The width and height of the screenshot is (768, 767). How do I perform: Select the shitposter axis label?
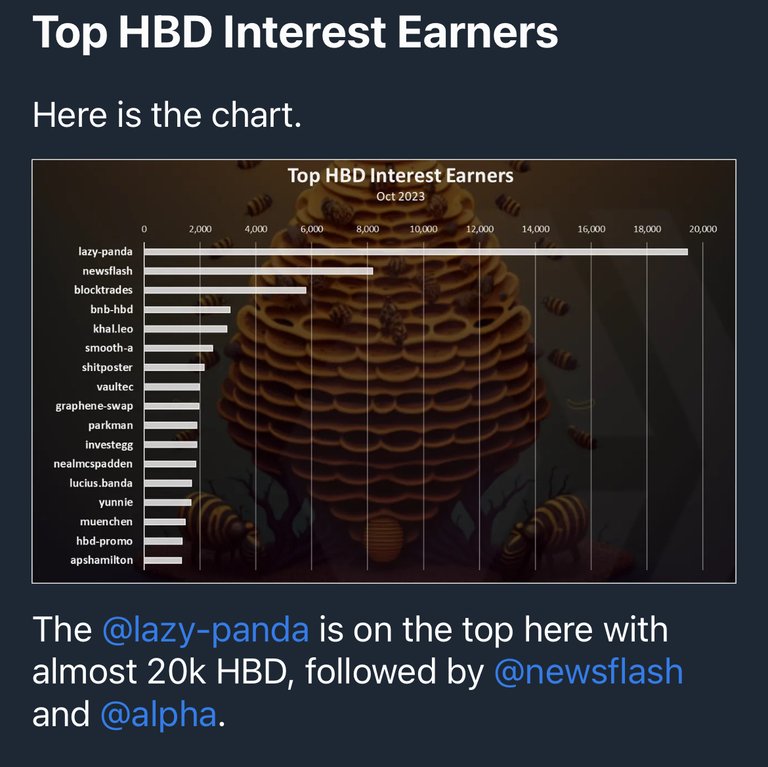107,367
